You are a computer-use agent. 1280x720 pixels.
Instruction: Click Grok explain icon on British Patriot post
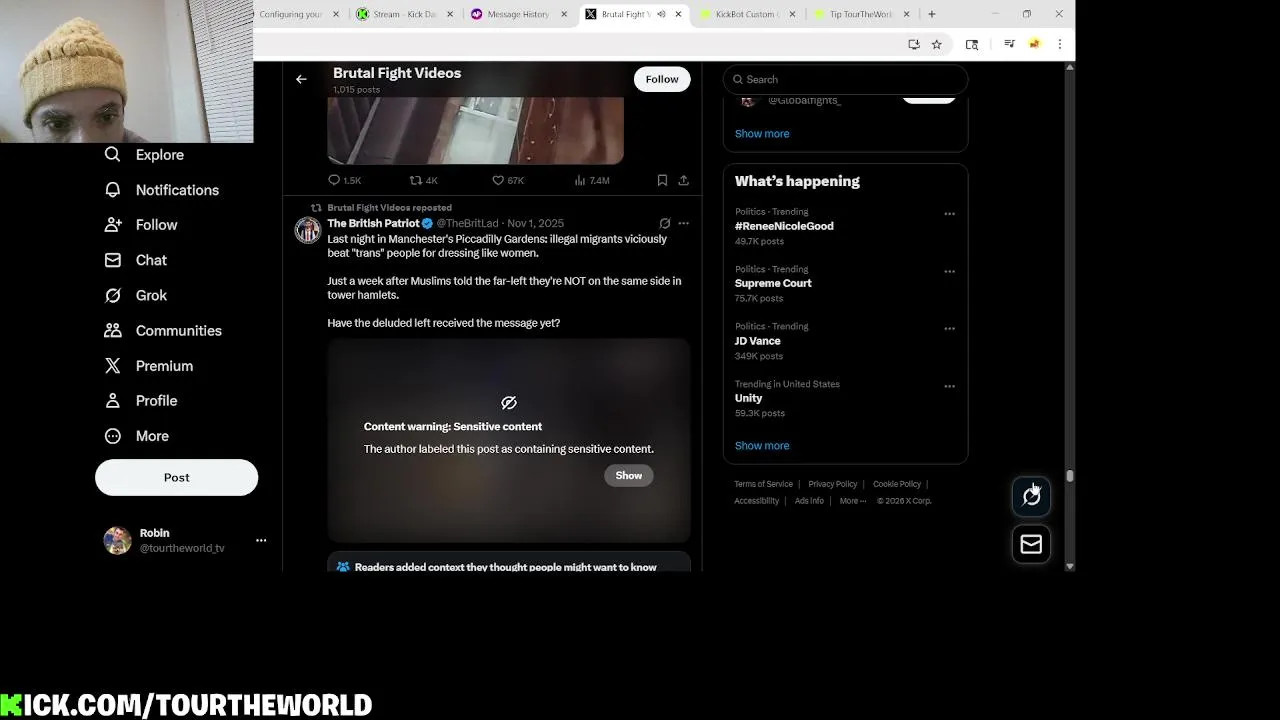pyautogui.click(x=665, y=223)
